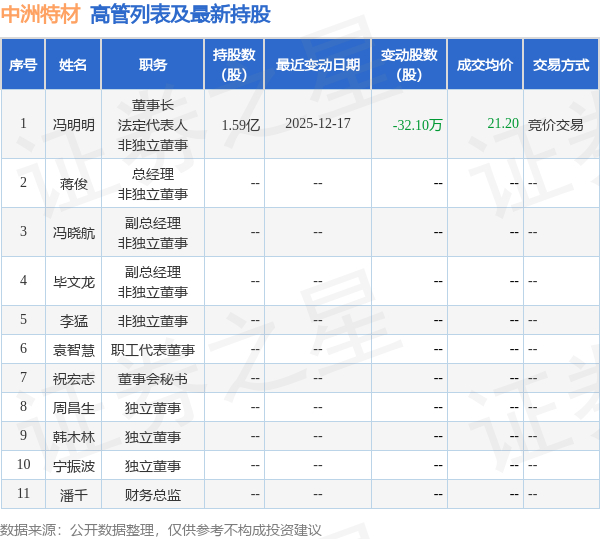Click the 董事长 title in row 1
Image resolution: width=600 pixels, height=539 pixels.
(153, 105)
